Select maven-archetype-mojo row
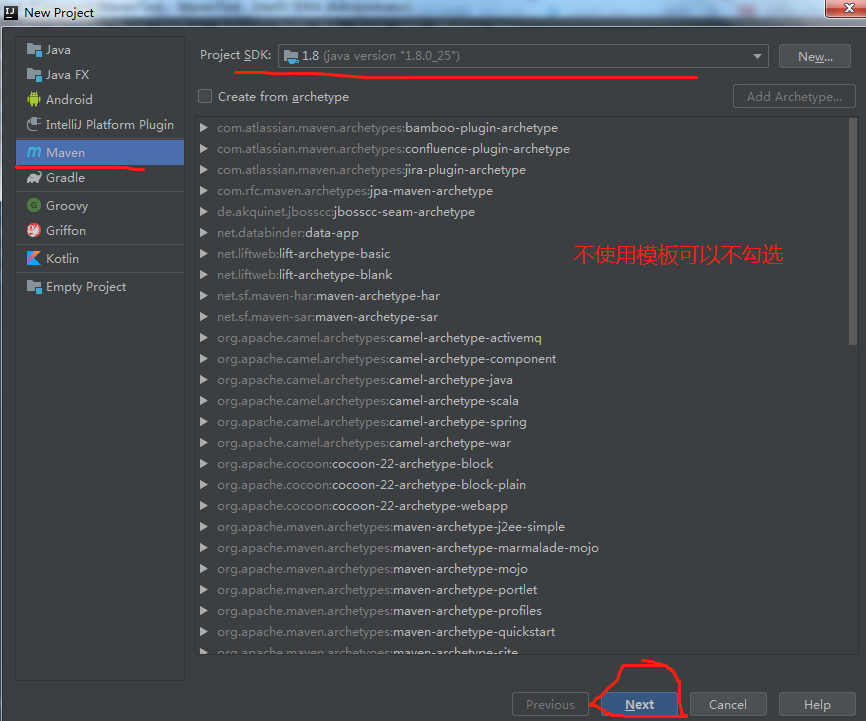 pyautogui.click(x=522, y=569)
